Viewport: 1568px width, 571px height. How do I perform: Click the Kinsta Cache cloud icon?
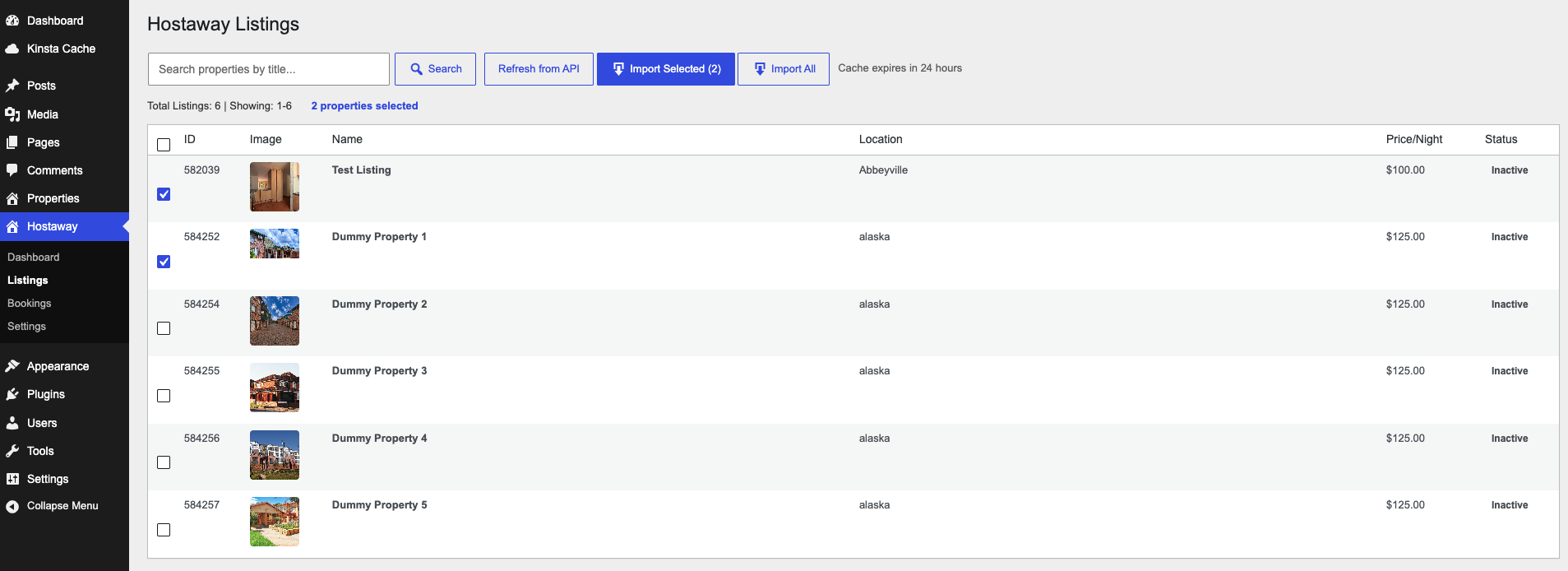click(x=12, y=49)
